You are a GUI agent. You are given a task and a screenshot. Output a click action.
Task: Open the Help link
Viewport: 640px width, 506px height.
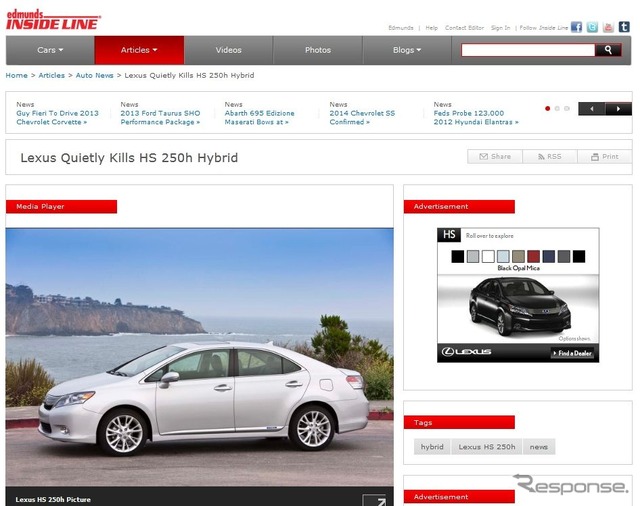click(x=431, y=28)
